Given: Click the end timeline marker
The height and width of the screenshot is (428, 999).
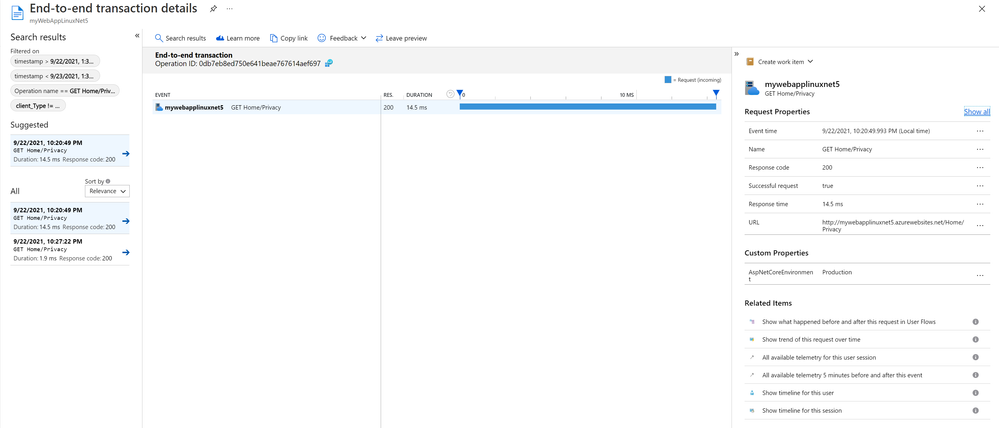Looking at the screenshot, I should [x=716, y=95].
